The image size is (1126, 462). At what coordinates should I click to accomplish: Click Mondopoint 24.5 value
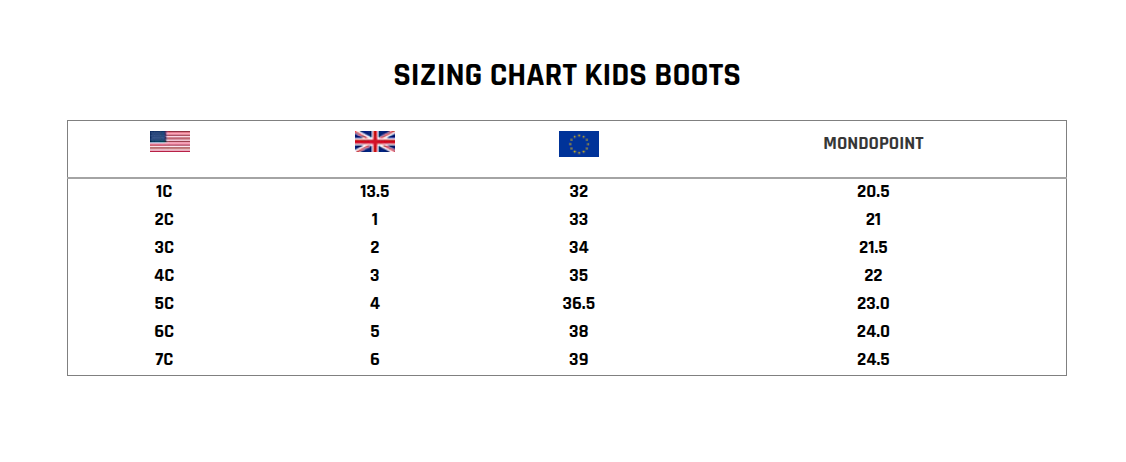(x=873, y=359)
